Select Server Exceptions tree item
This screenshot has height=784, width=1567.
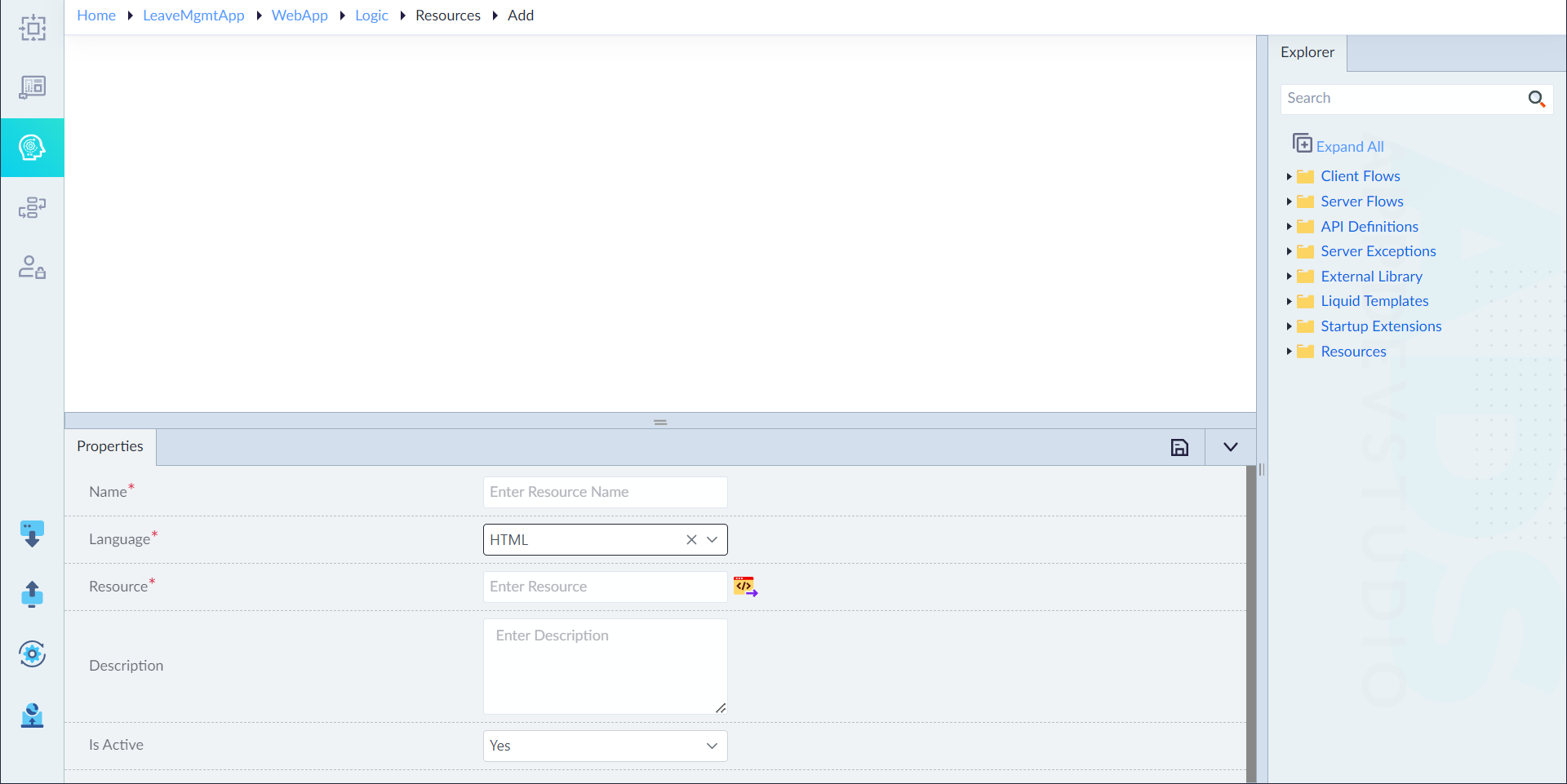(1378, 251)
